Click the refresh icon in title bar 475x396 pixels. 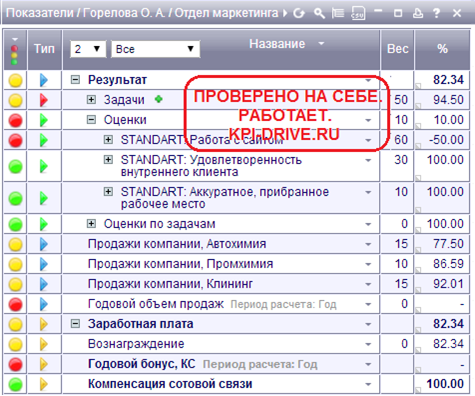click(x=299, y=13)
